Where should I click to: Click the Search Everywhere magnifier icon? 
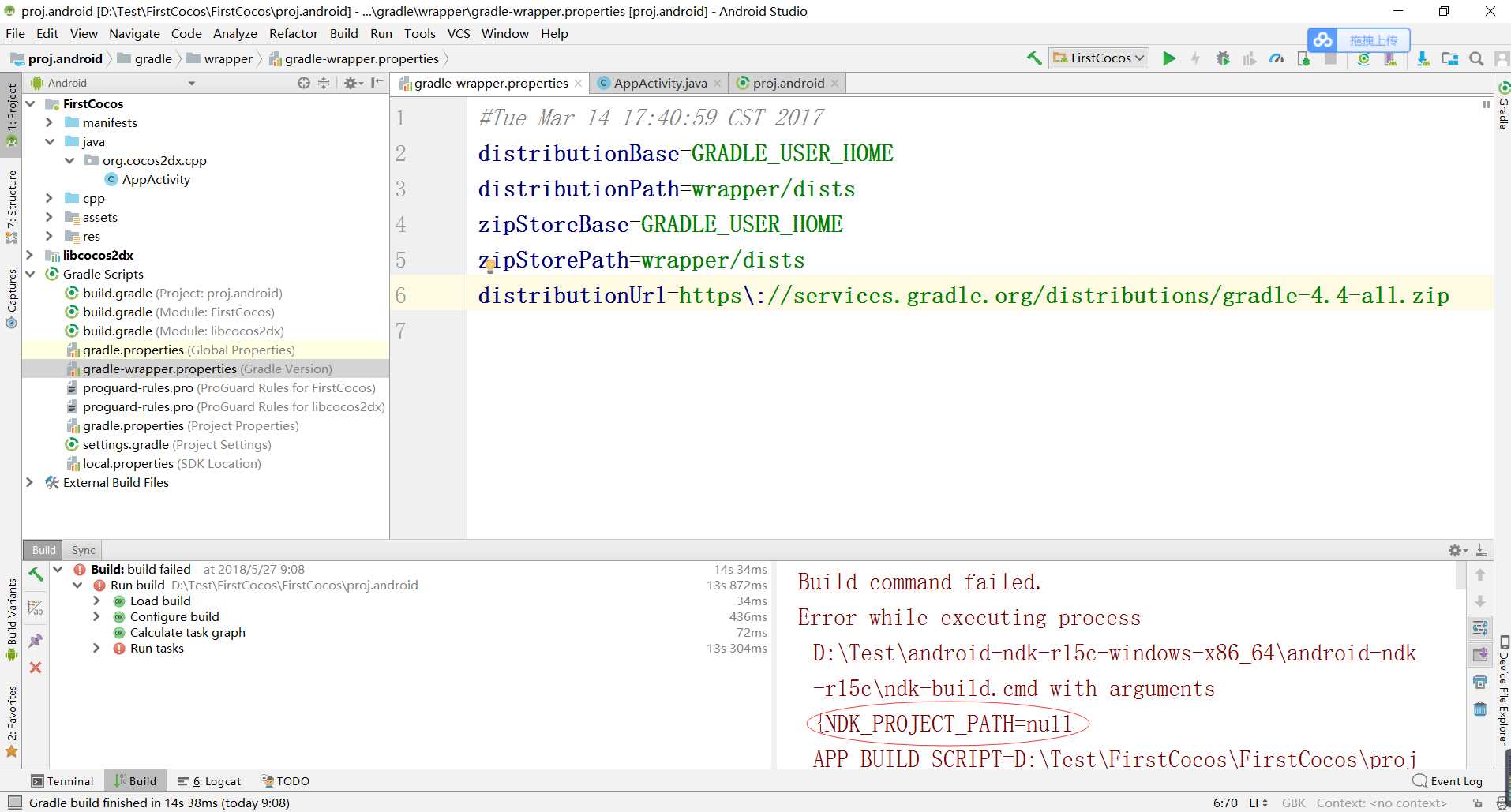pyautogui.click(x=1476, y=58)
